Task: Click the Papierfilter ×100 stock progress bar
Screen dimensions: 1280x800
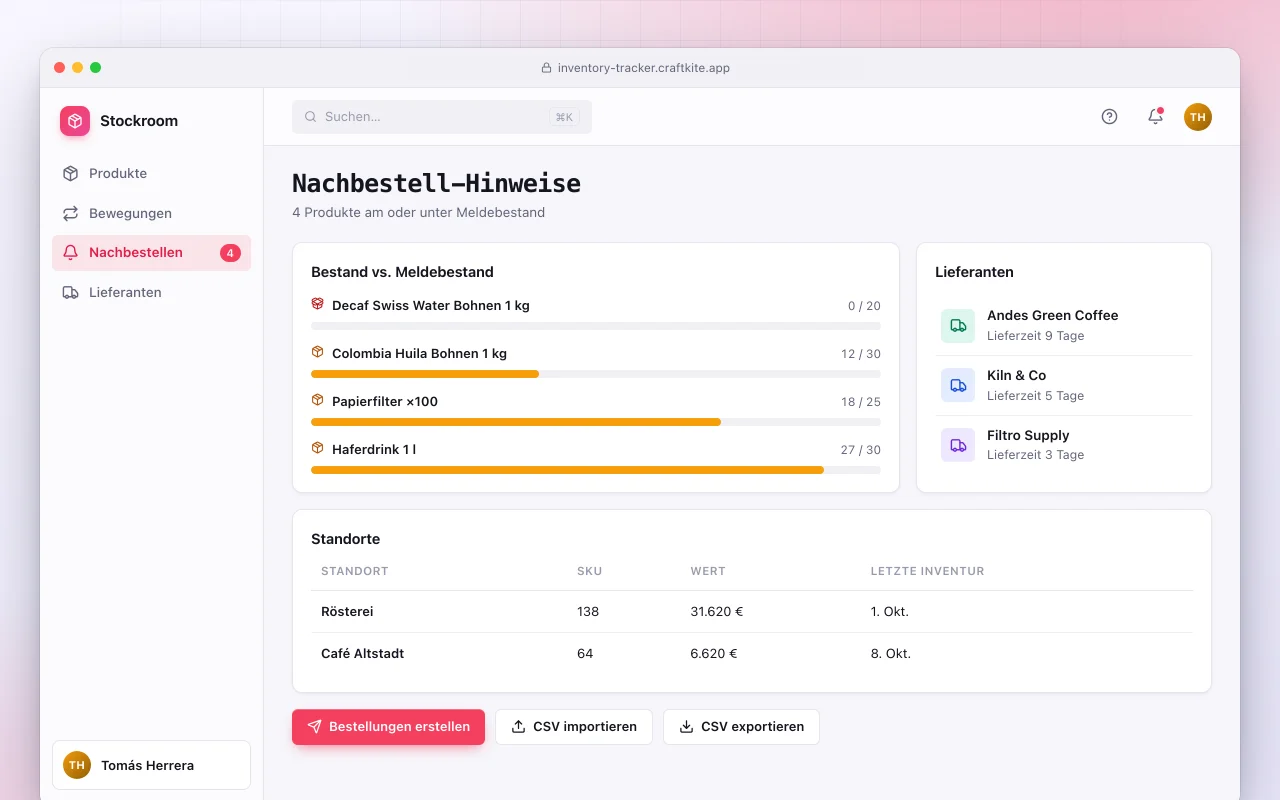Action: click(x=596, y=422)
